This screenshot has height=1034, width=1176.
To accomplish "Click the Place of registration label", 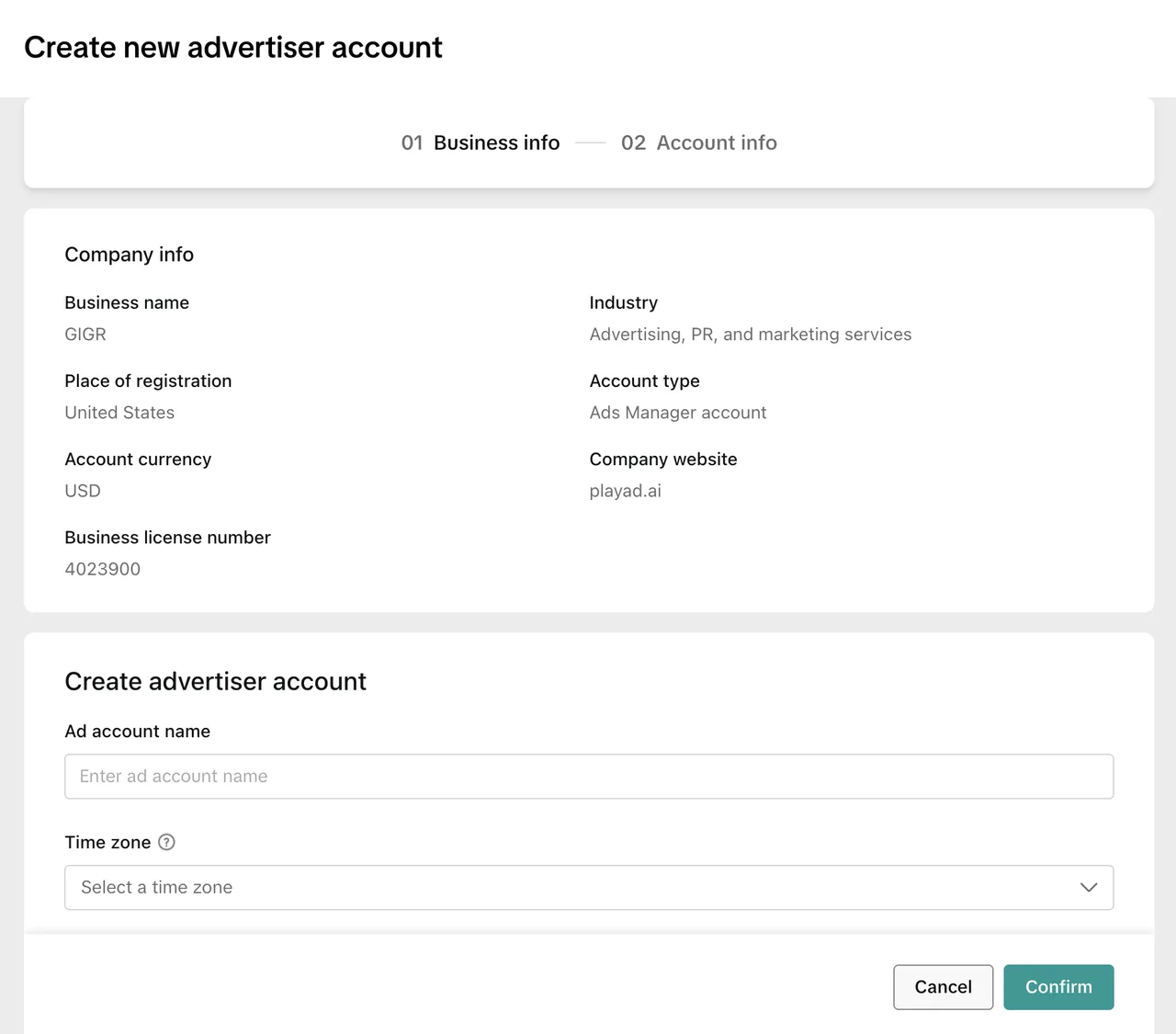I will 148,381.
